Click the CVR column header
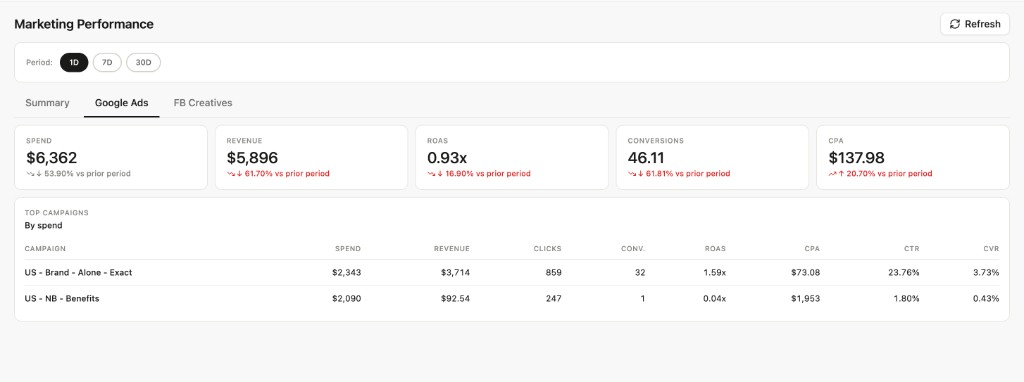Image resolution: width=1024 pixels, height=382 pixels. pyautogui.click(x=991, y=249)
